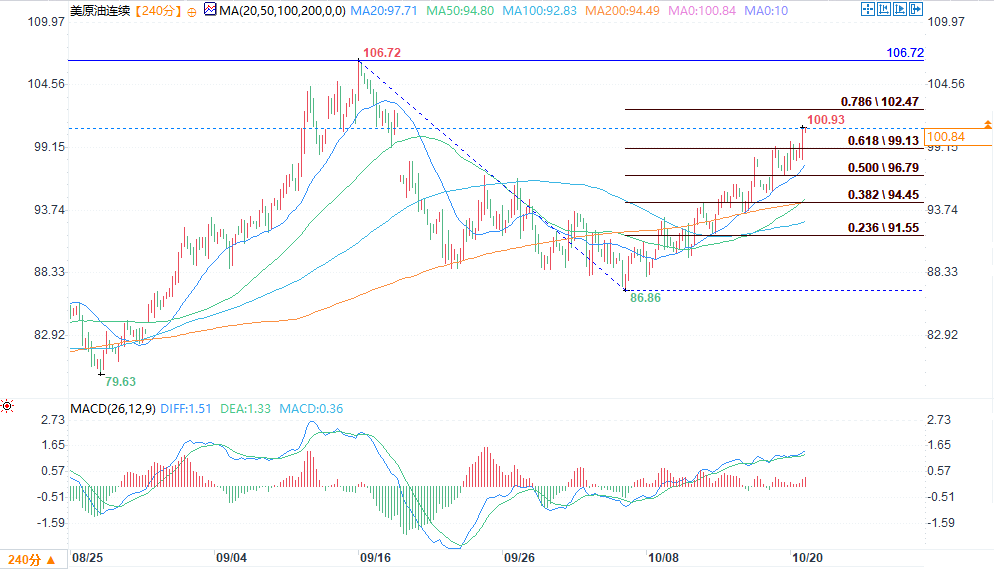The height and width of the screenshot is (569, 994).
Task: Click the MACD:0.36 readout
Action: click(311, 409)
